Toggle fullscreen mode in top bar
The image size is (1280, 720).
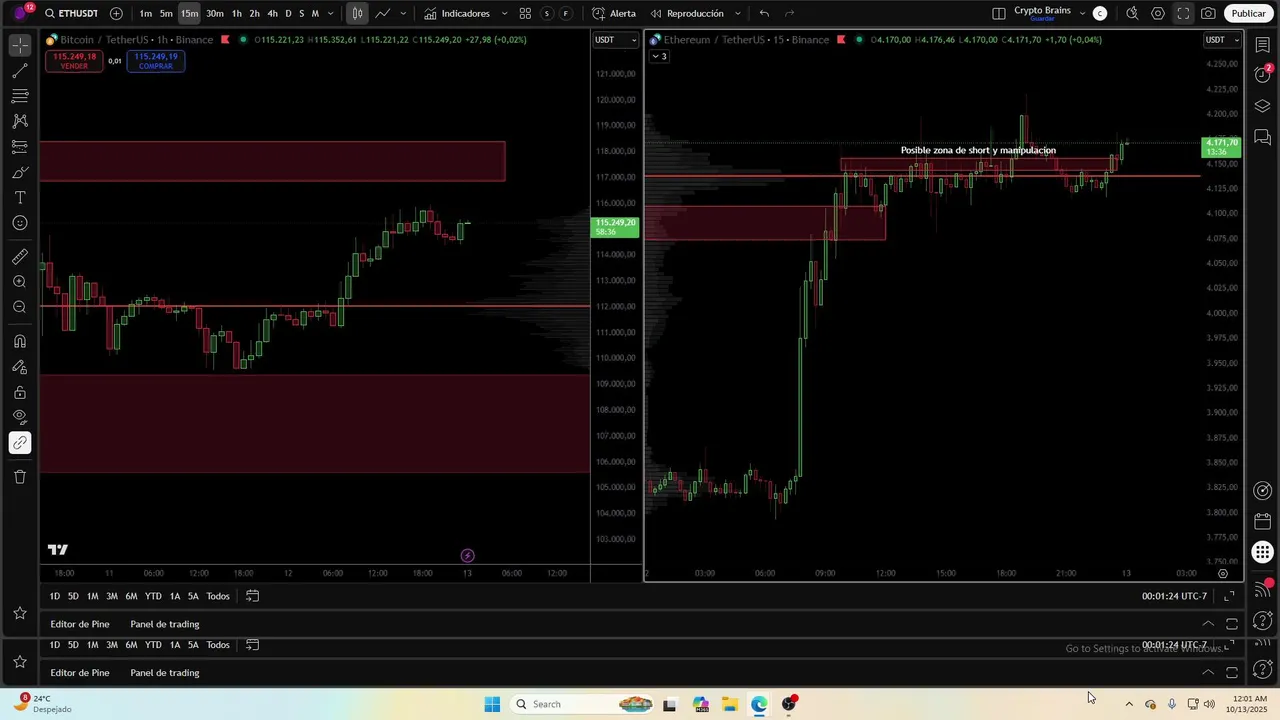coord(1183,14)
